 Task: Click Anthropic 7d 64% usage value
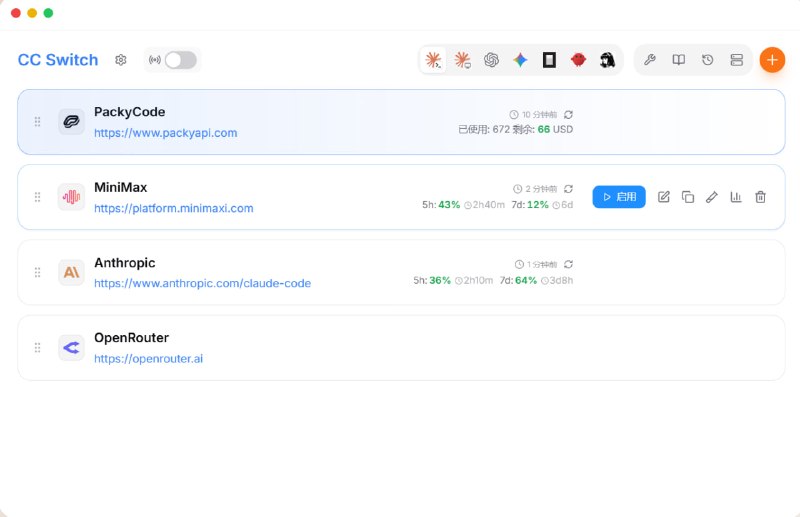526,280
